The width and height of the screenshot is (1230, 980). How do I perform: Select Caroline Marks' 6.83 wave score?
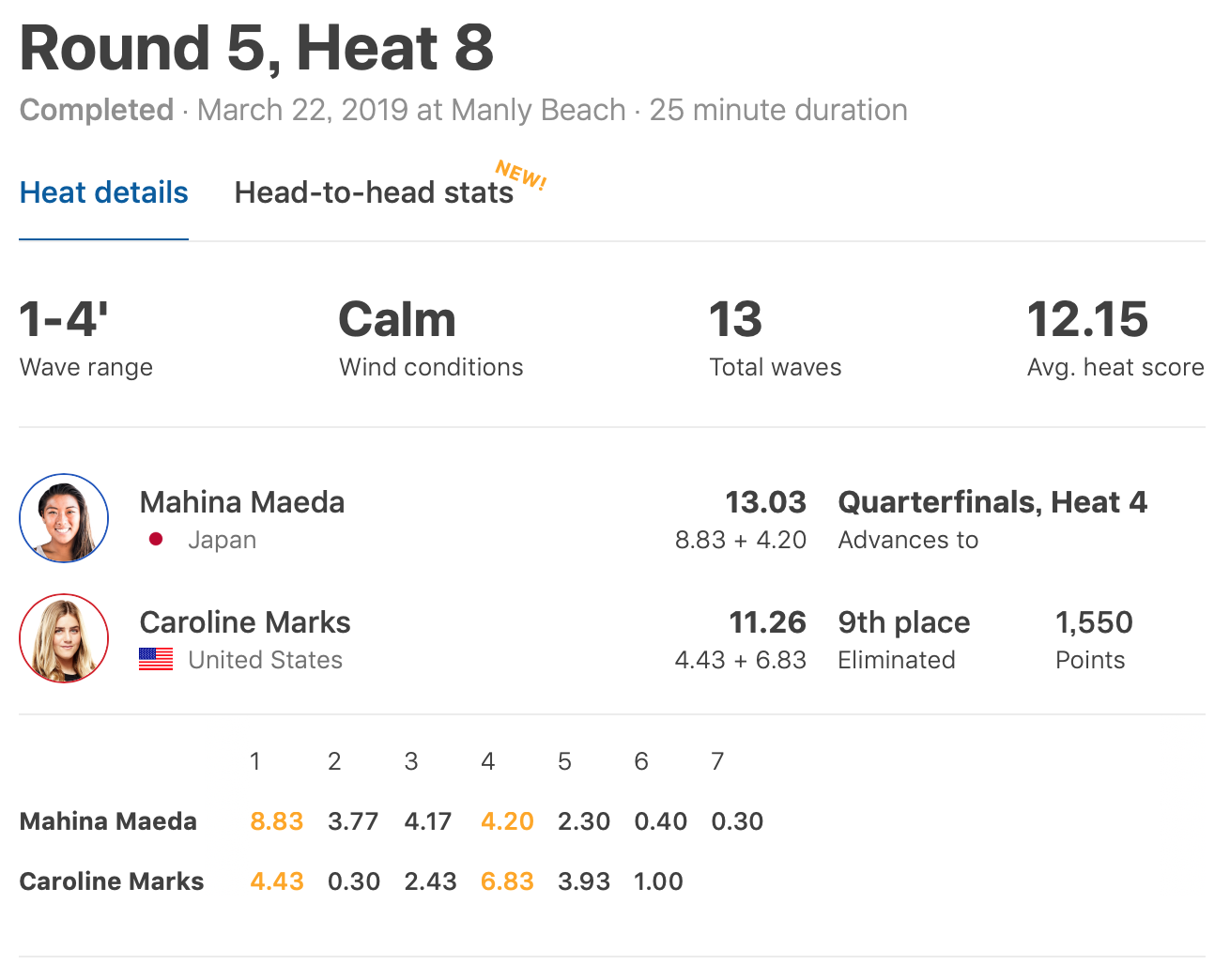point(507,881)
